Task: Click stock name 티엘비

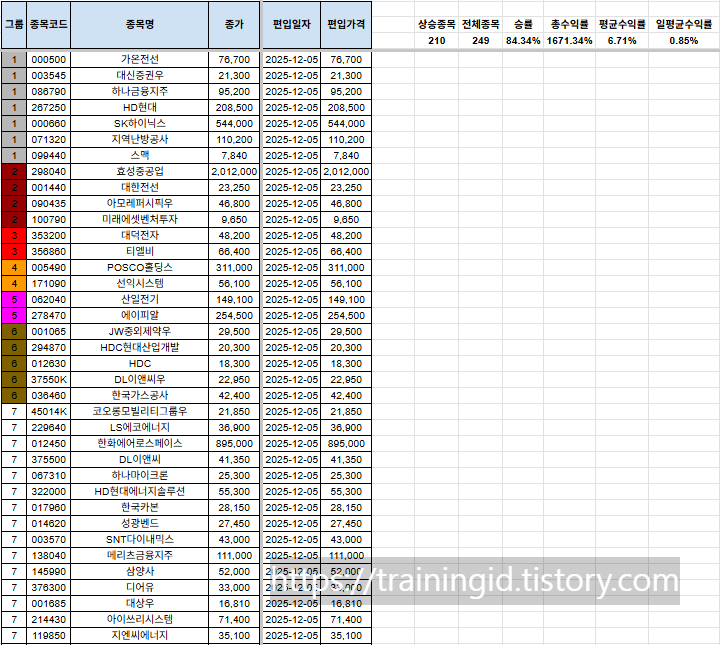Action: [140, 252]
